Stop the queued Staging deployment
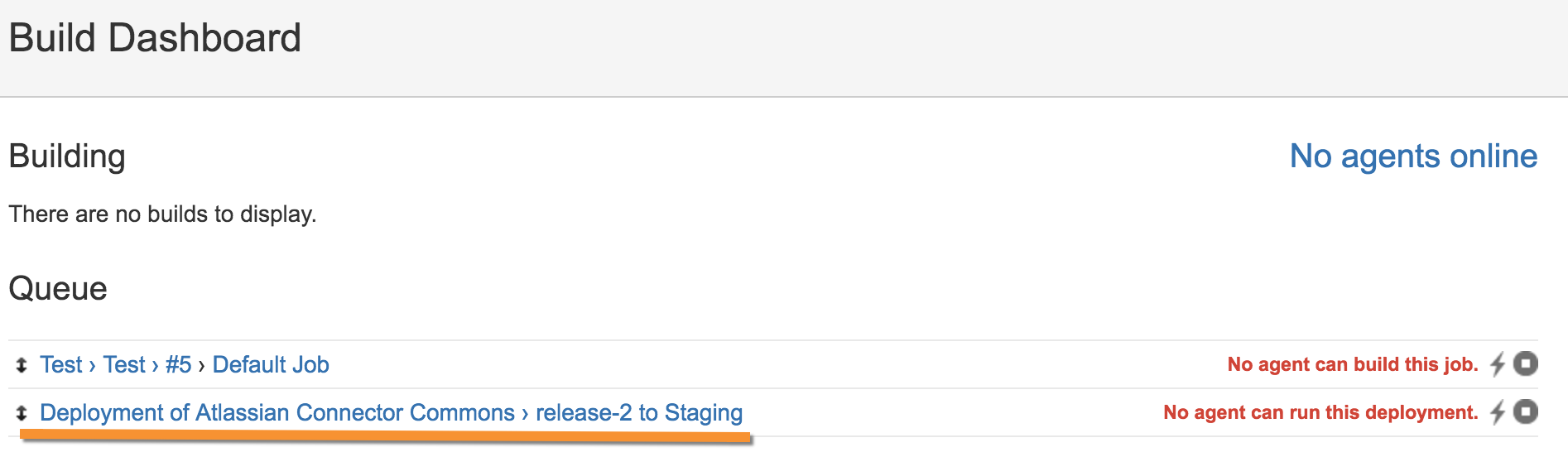 tap(1525, 411)
